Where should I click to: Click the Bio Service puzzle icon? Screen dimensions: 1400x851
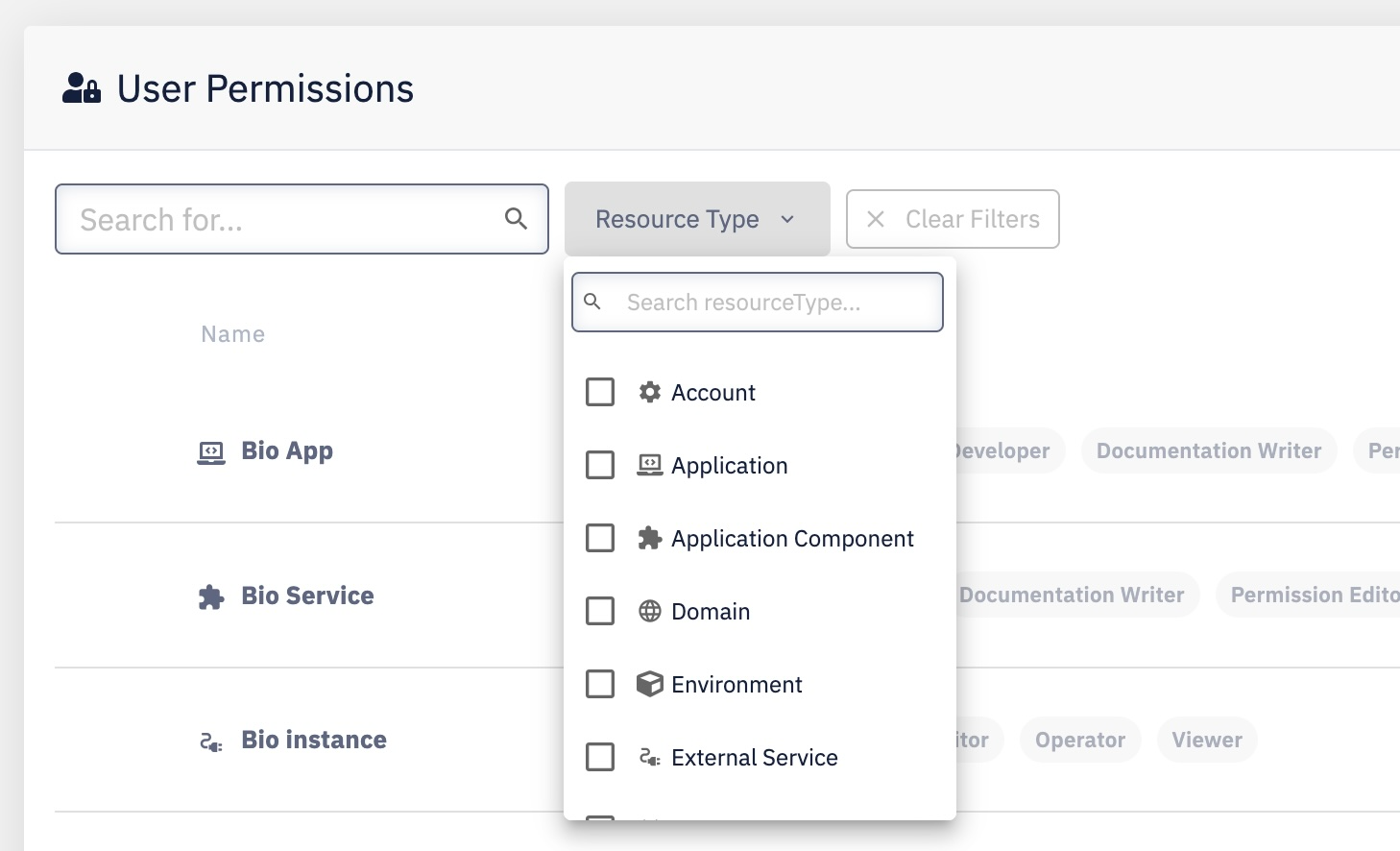(x=211, y=597)
